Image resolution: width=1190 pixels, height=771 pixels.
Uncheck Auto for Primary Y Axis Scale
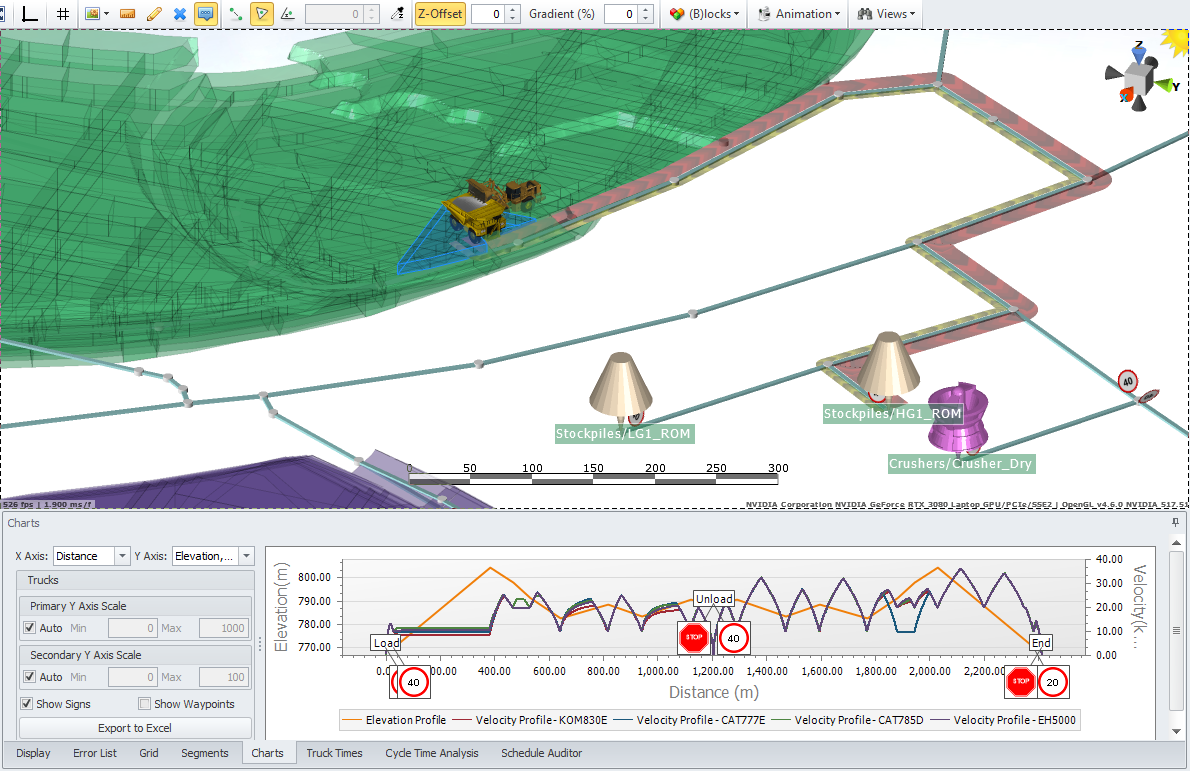pos(30,628)
